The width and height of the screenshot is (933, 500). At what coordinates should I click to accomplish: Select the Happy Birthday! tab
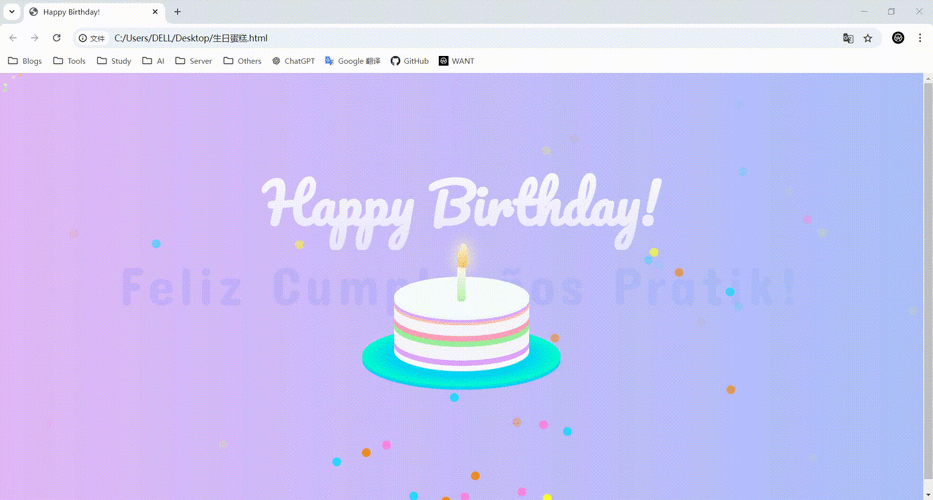click(x=94, y=12)
